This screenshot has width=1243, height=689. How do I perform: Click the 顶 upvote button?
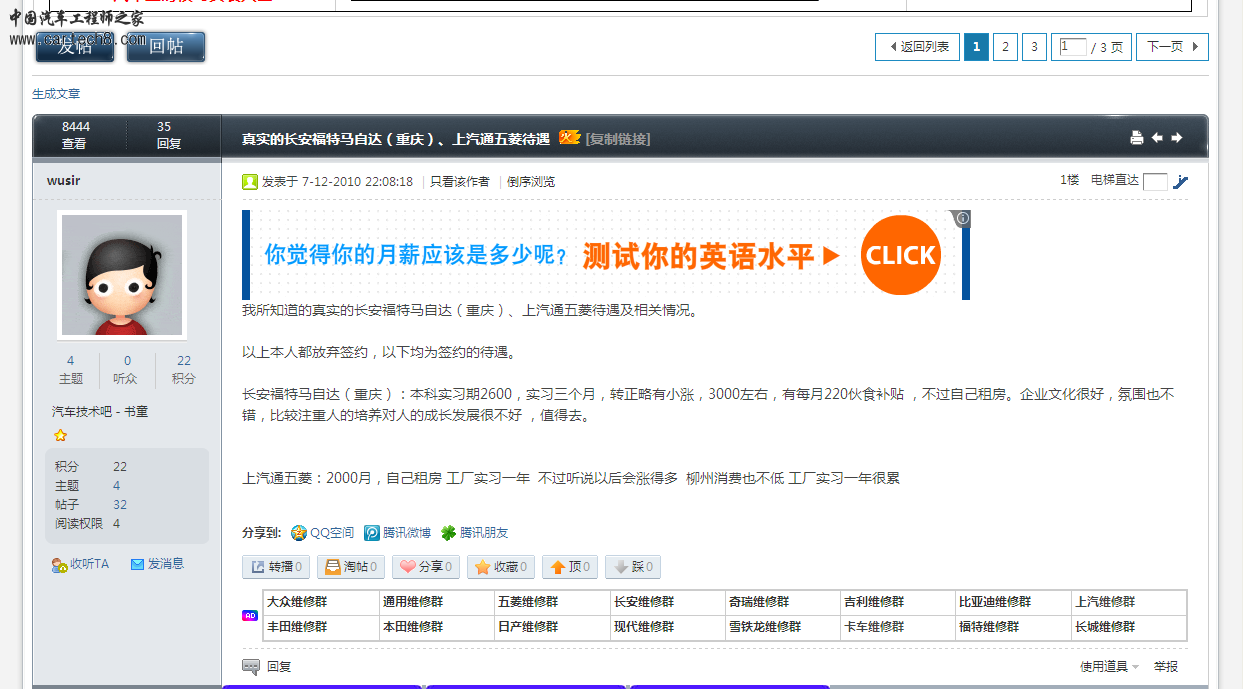(x=569, y=567)
